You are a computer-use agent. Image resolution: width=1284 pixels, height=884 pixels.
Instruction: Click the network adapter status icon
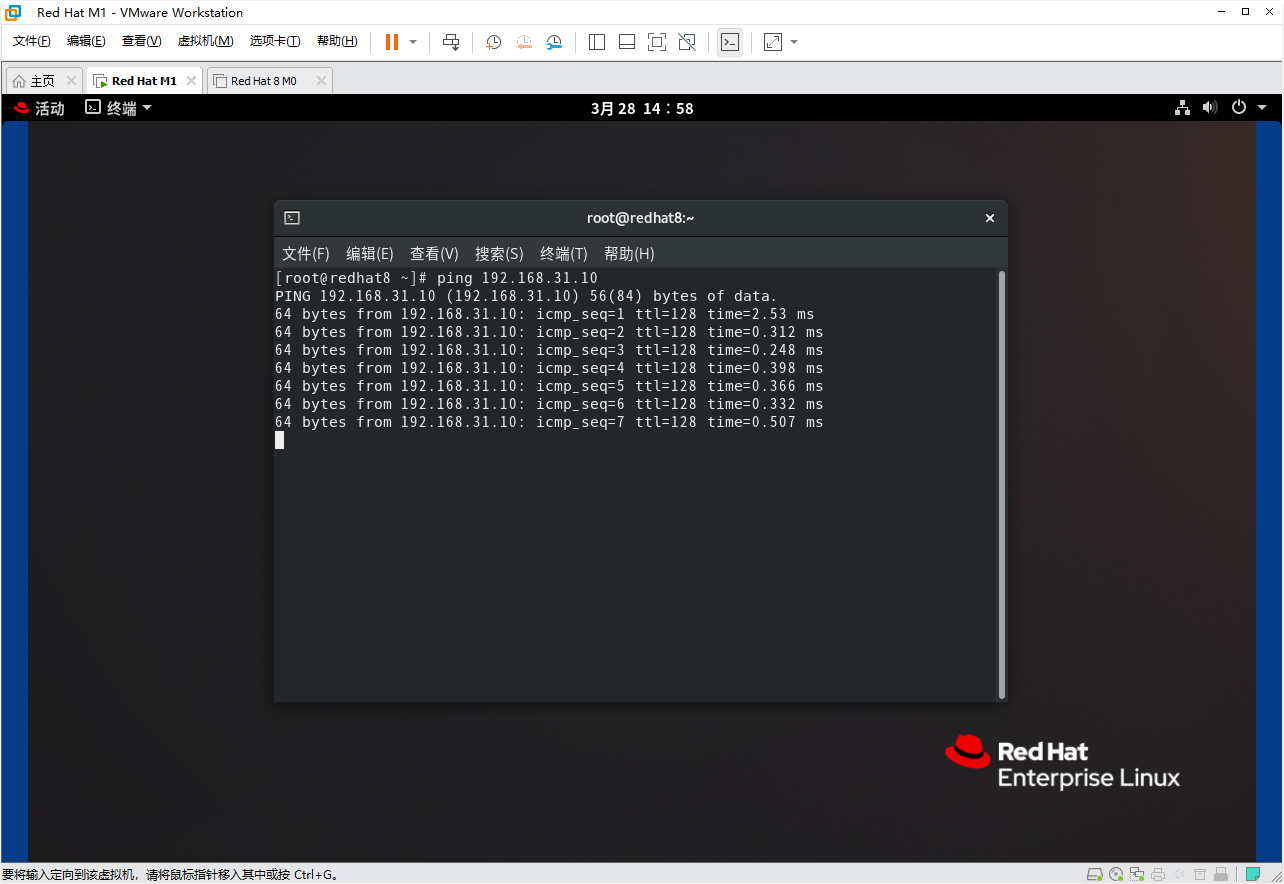click(1138, 874)
